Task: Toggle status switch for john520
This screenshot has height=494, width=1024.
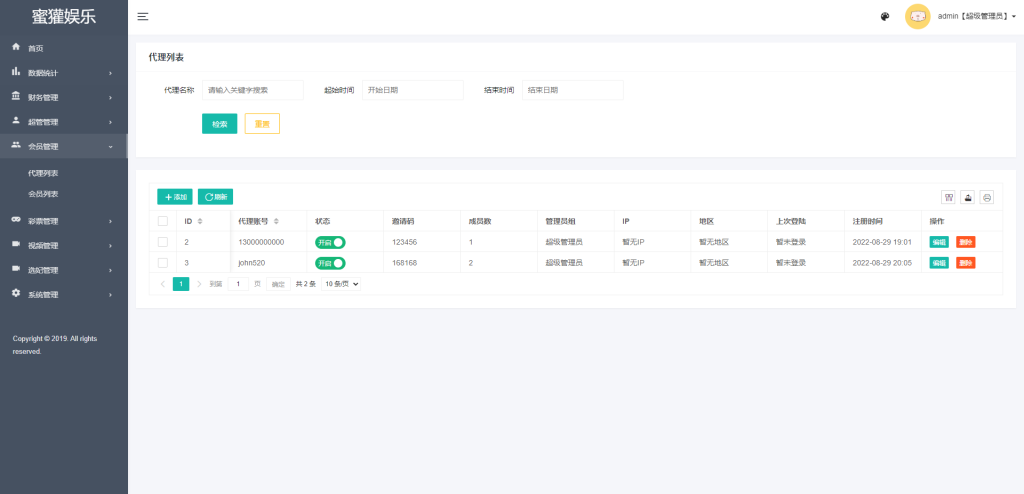Action: pos(330,263)
